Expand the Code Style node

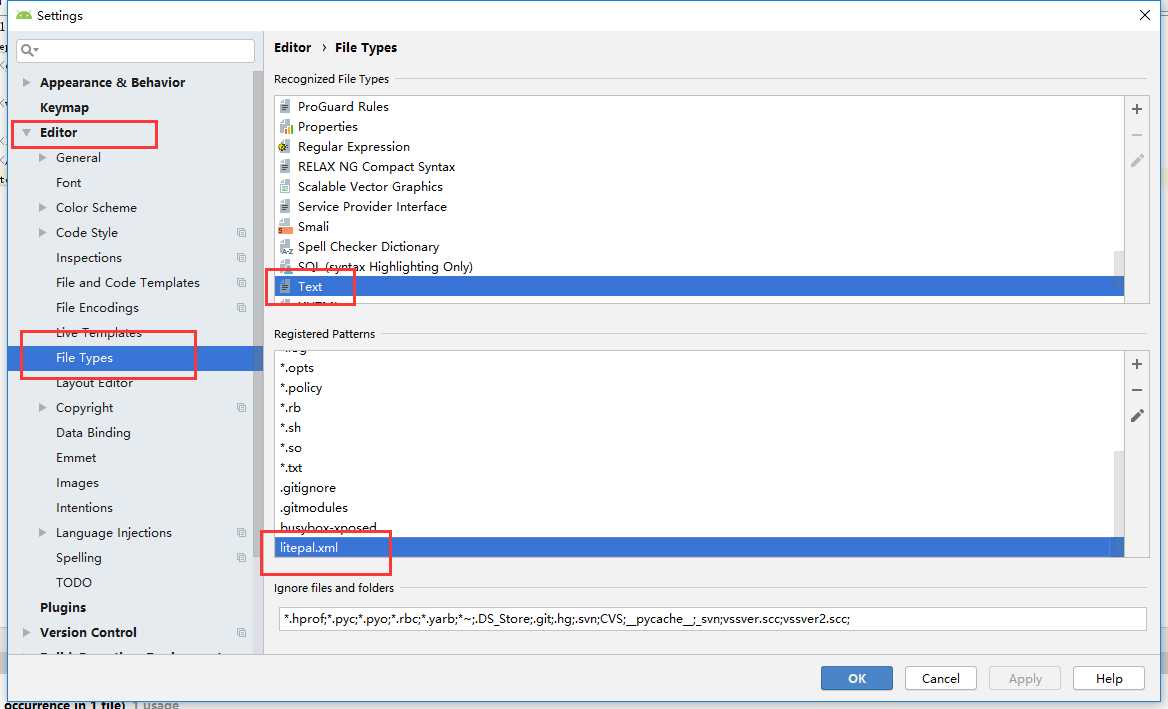click(x=42, y=232)
